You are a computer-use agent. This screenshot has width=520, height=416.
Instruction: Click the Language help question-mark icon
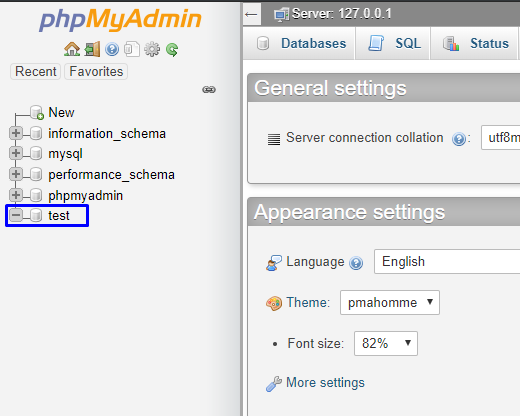point(356,263)
